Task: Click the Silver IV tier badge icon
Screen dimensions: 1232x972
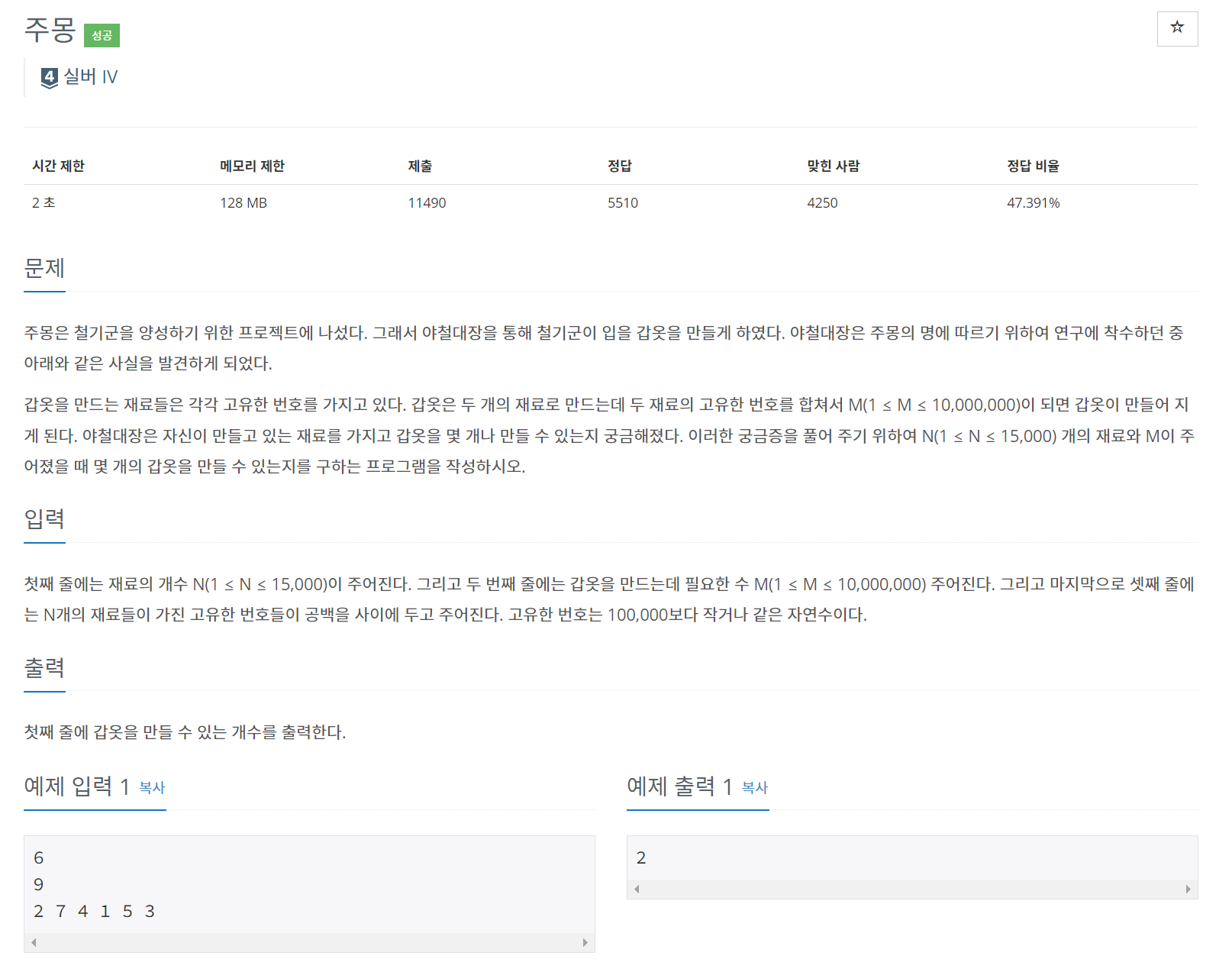Action: pyautogui.click(x=50, y=78)
